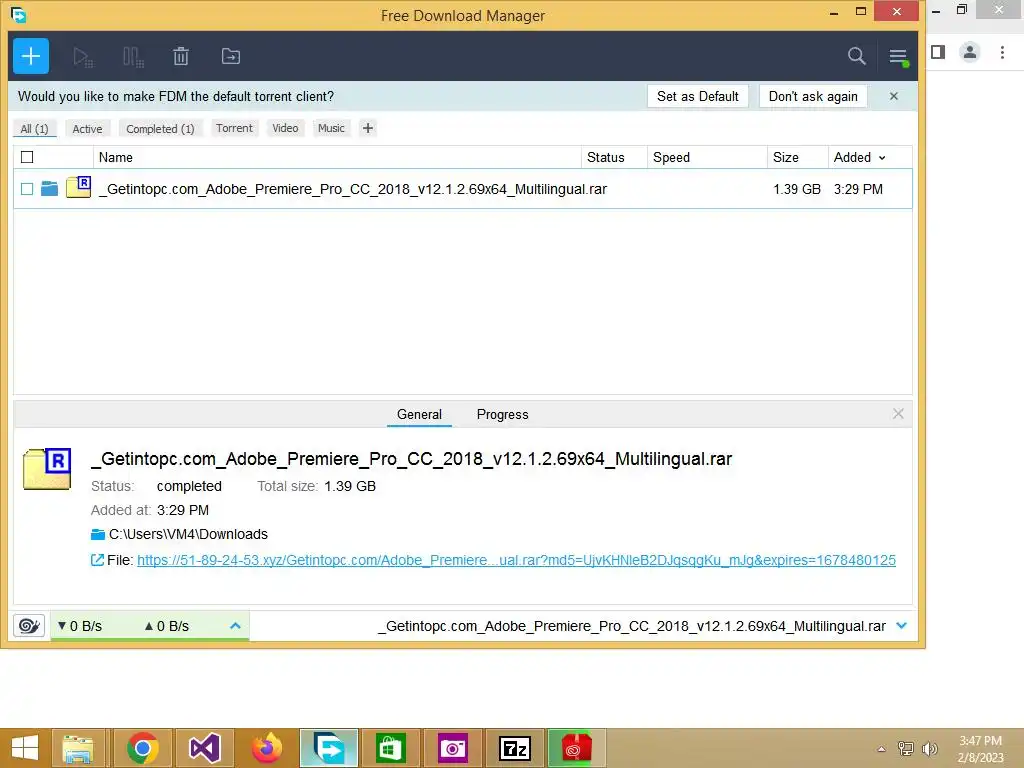The height and width of the screenshot is (768, 1024).
Task: Filter by Active downloads
Action: (x=88, y=129)
